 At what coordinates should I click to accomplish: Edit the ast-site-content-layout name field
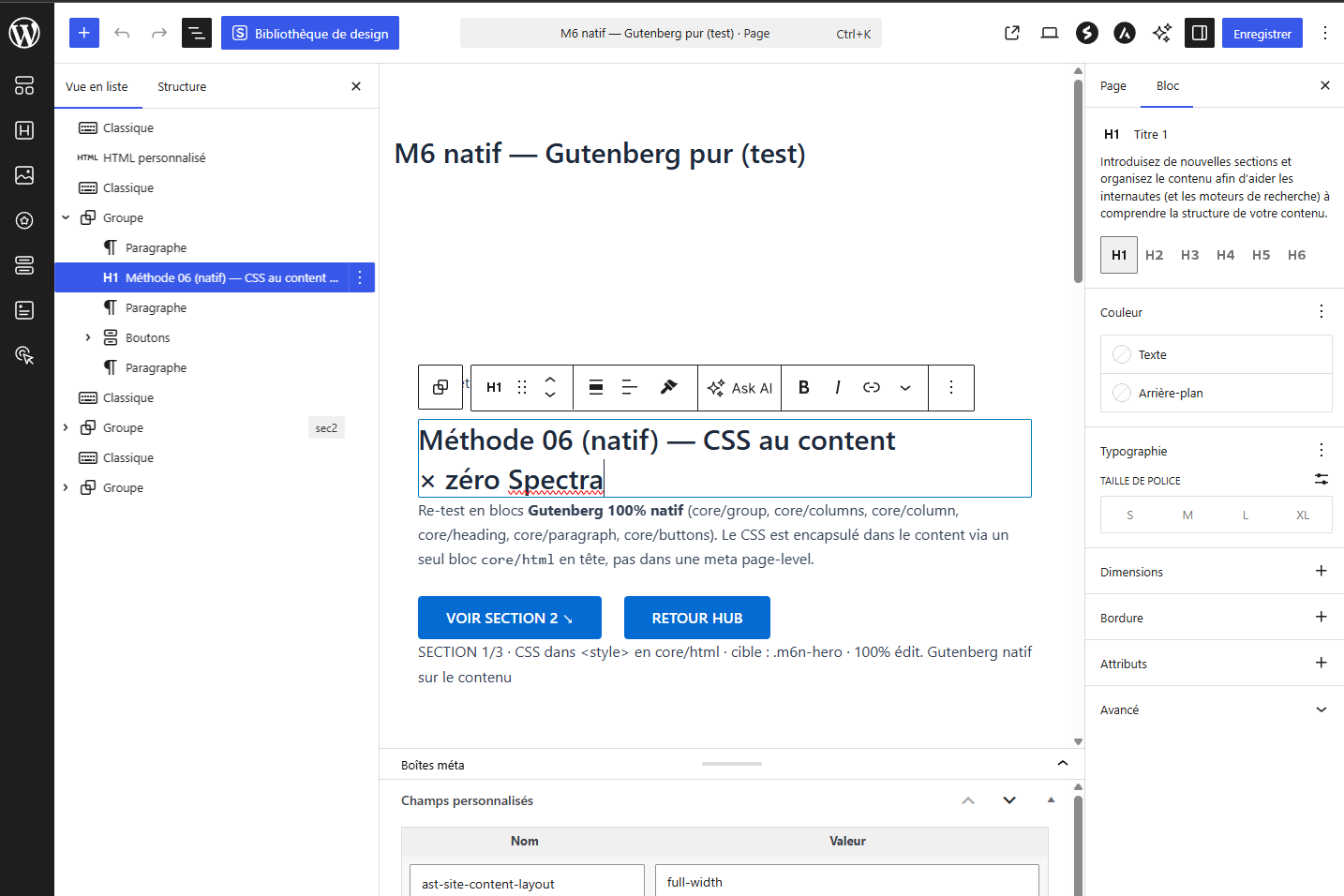coord(527,883)
